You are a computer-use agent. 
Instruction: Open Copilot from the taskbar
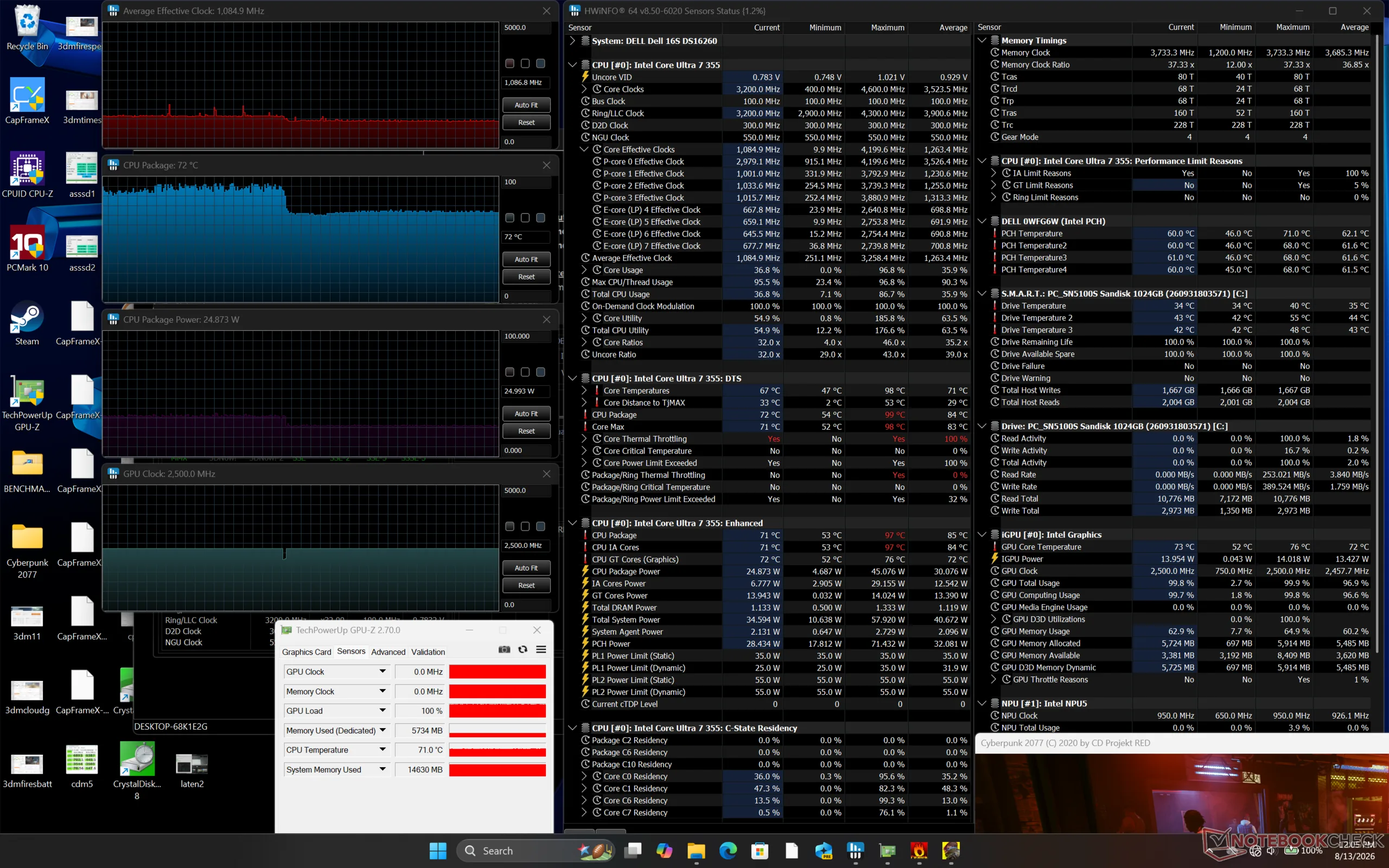pos(664,850)
